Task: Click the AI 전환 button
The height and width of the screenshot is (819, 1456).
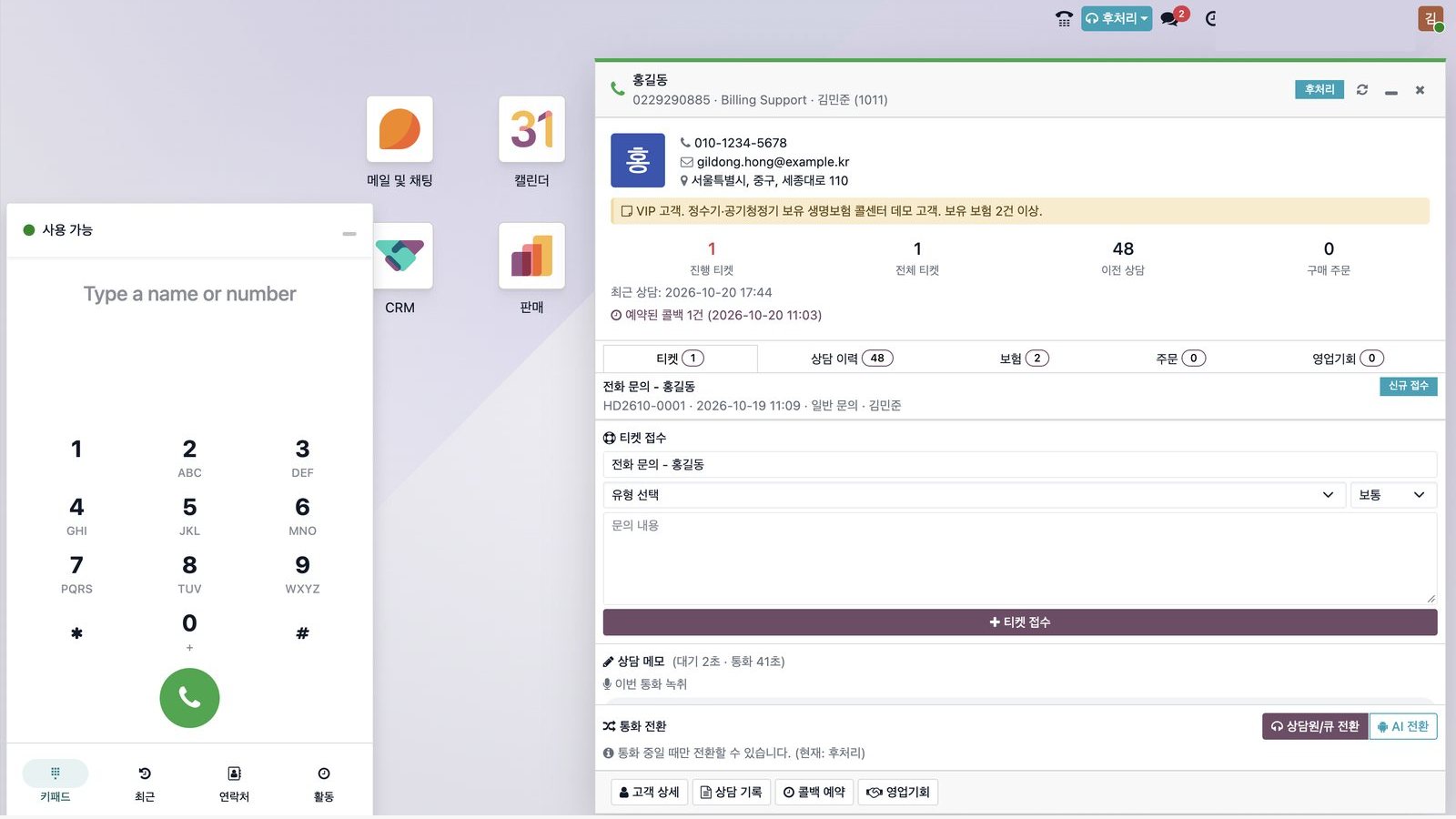Action: pos(1403,726)
